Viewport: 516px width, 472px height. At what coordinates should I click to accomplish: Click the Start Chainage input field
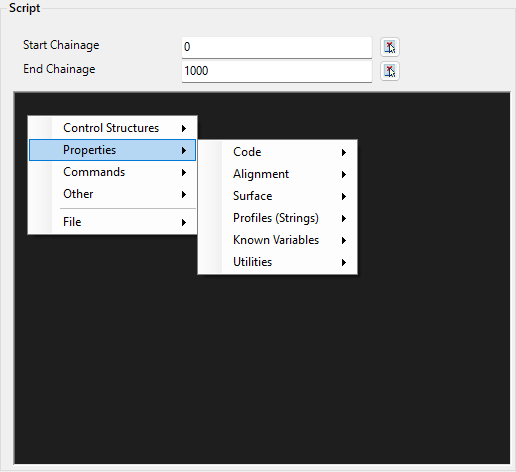277,47
